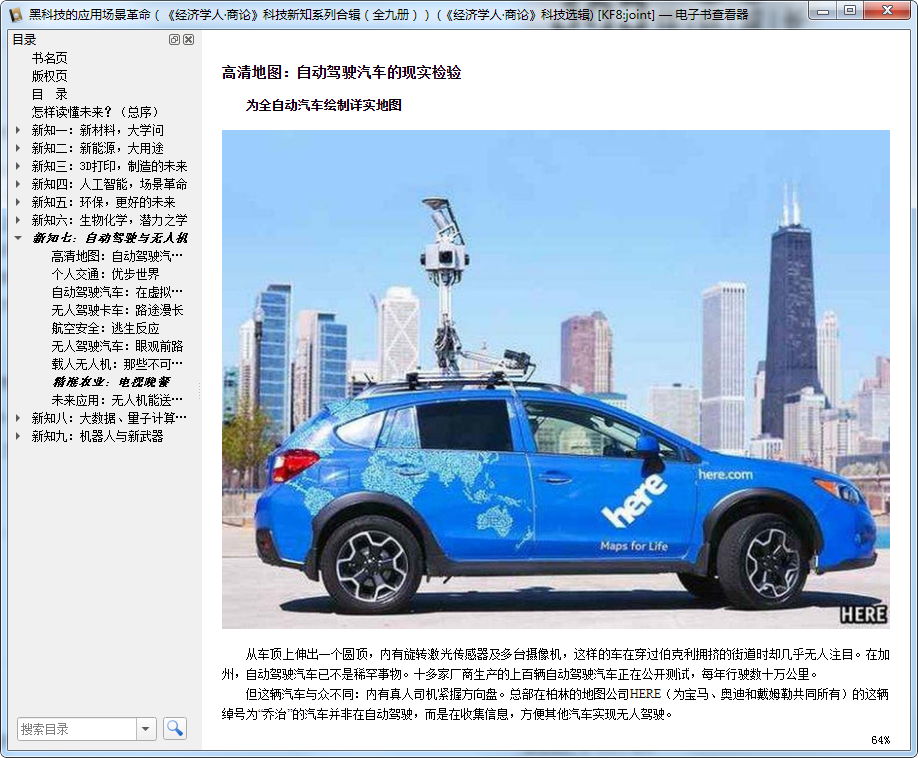Open 载人无人机：那些不可… subsection
Viewport: 918px width, 758px height.
(x=117, y=364)
